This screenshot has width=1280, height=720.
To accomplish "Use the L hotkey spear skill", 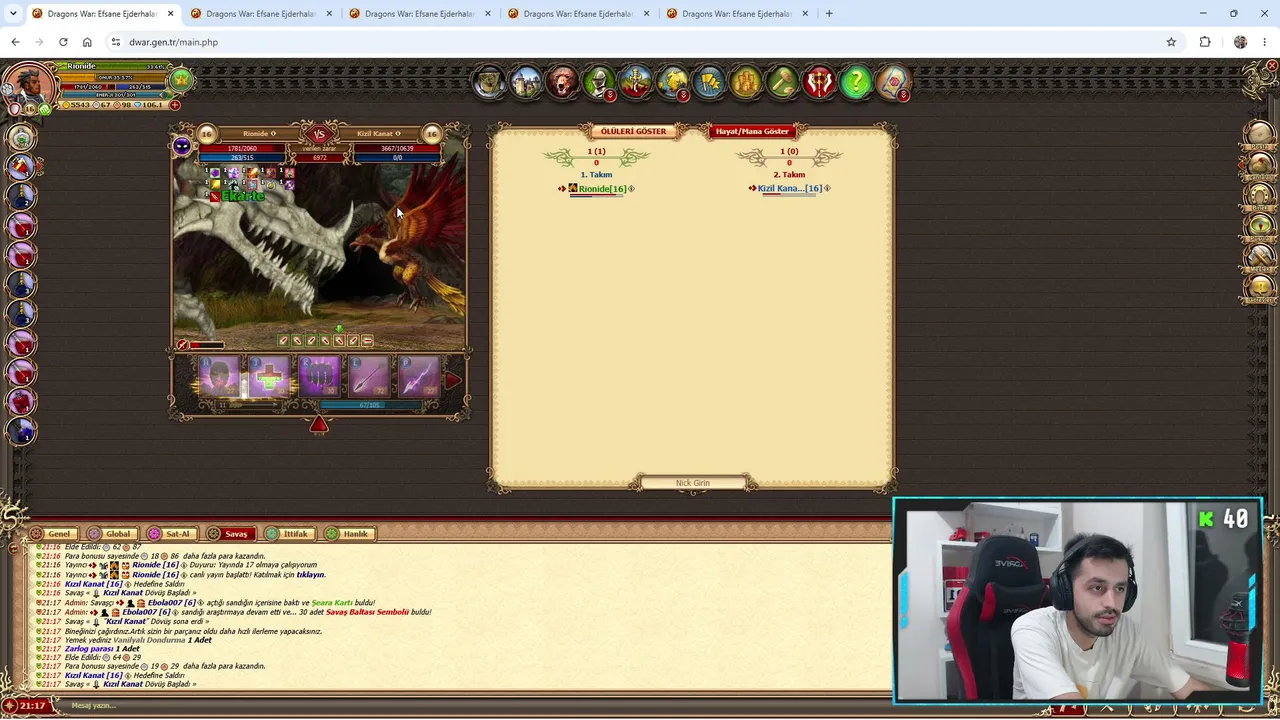I will [369, 377].
